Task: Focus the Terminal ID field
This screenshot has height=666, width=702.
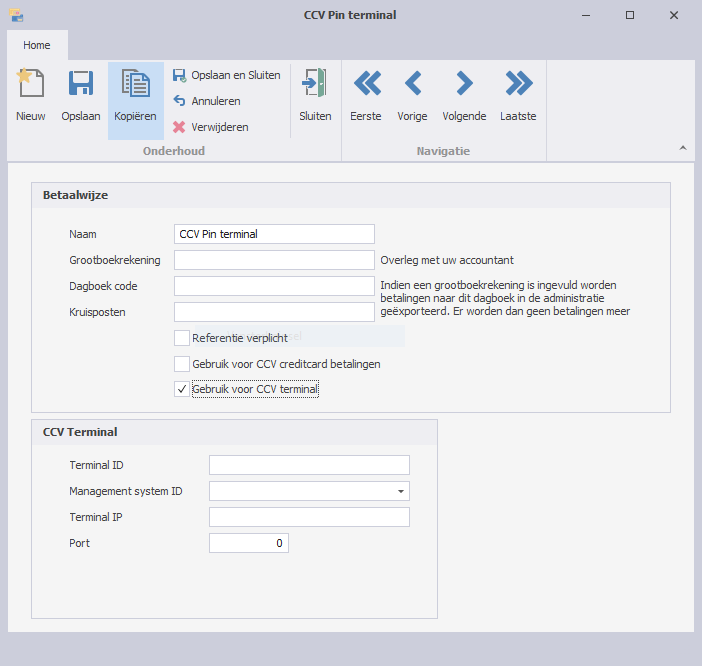Action: pos(309,465)
